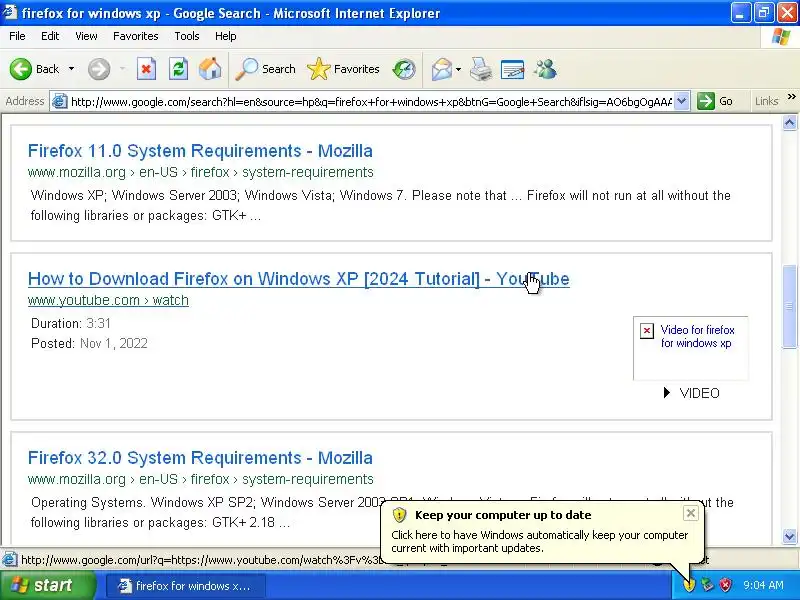This screenshot has height=600, width=800.
Task: Click inside the address bar URL field
Action: point(371,102)
